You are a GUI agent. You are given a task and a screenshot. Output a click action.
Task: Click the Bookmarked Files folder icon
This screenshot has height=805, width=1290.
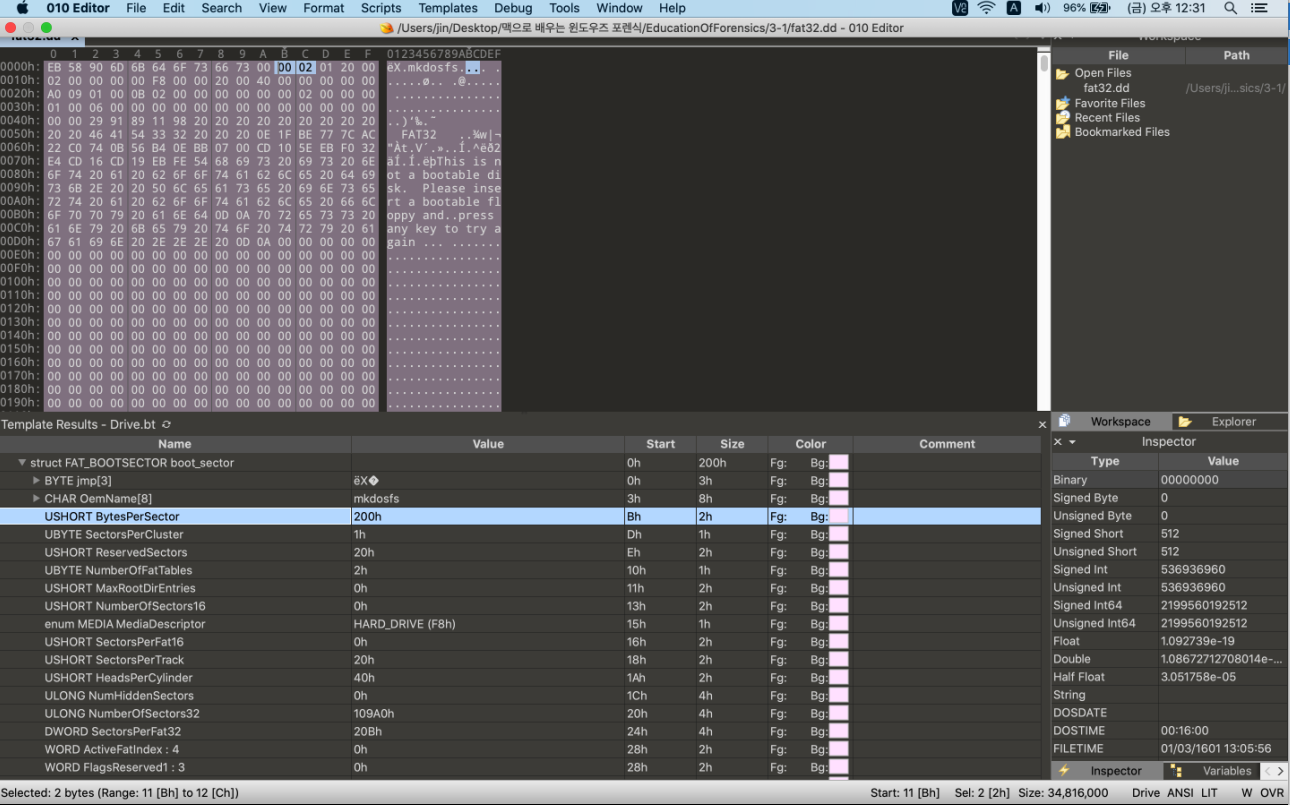click(x=1062, y=132)
